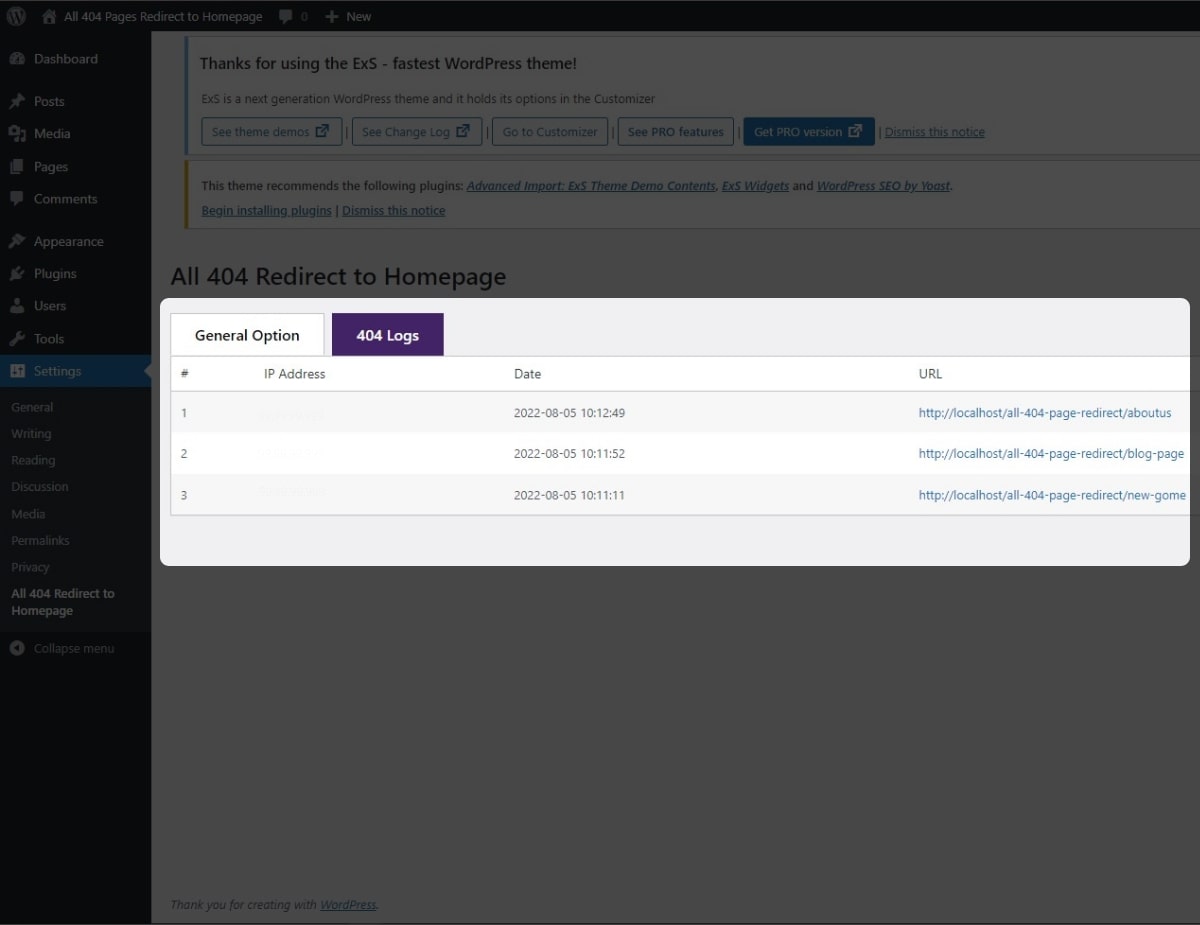This screenshot has height=925, width=1200.
Task: Click the WordPress logo icon
Action: pos(16,16)
